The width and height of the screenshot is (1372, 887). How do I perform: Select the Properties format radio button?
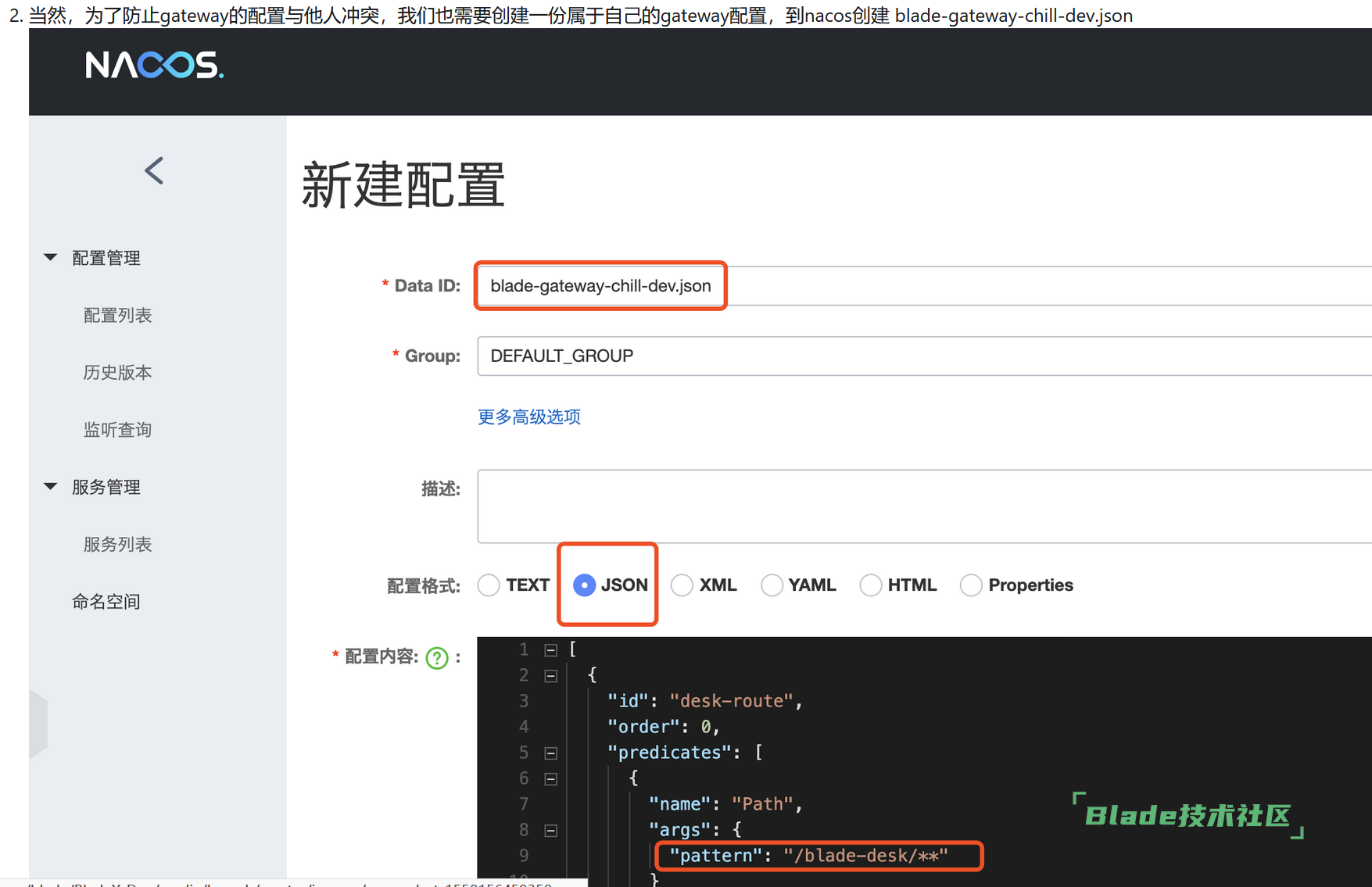[970, 585]
